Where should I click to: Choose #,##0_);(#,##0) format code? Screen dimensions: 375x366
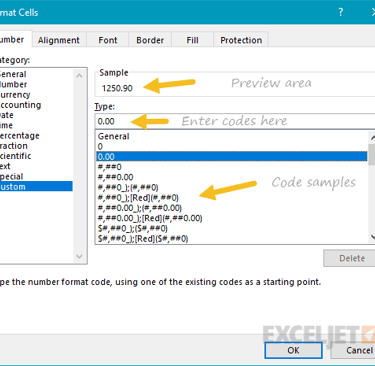coord(232,187)
